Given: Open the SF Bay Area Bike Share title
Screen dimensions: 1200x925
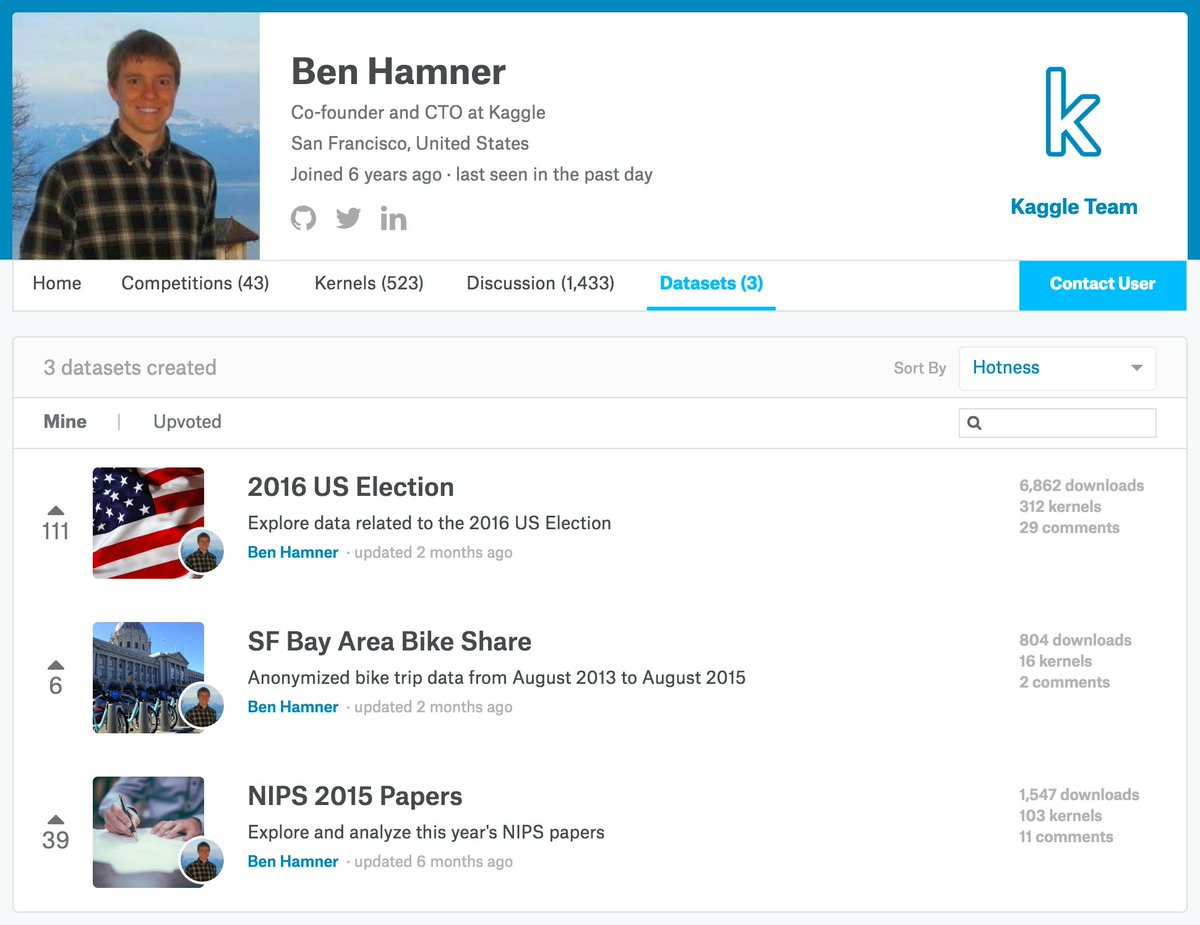Looking at the screenshot, I should click(x=390, y=642).
